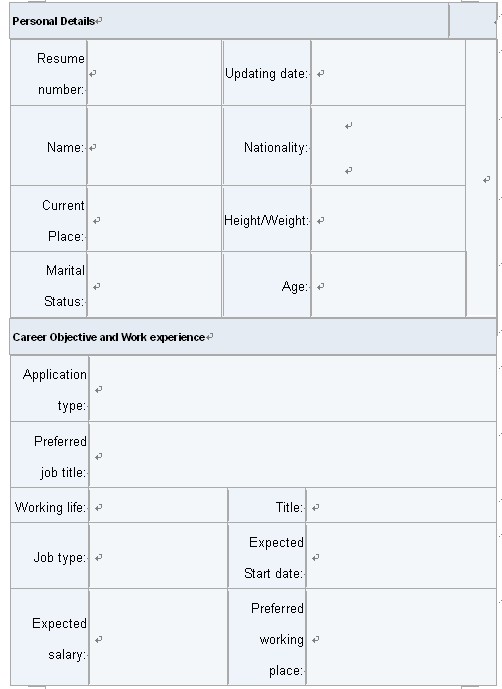Click the Career Objective and Work experience heading

[109, 337]
